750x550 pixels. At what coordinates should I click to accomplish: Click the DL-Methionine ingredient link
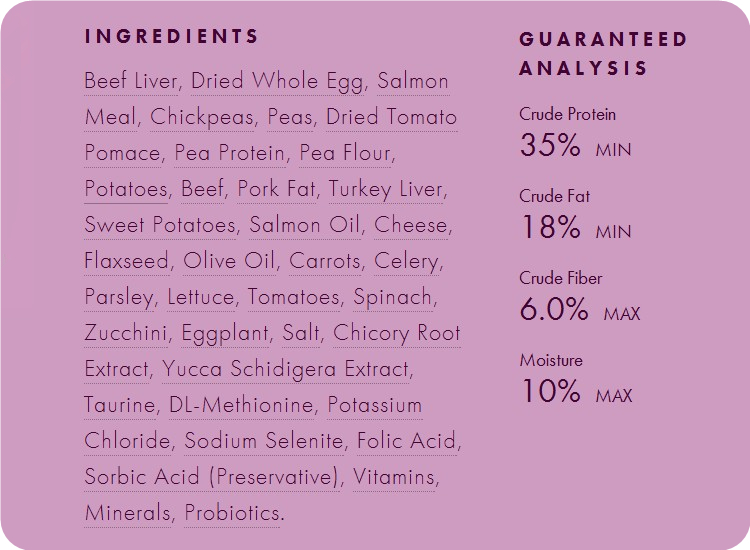[241, 405]
